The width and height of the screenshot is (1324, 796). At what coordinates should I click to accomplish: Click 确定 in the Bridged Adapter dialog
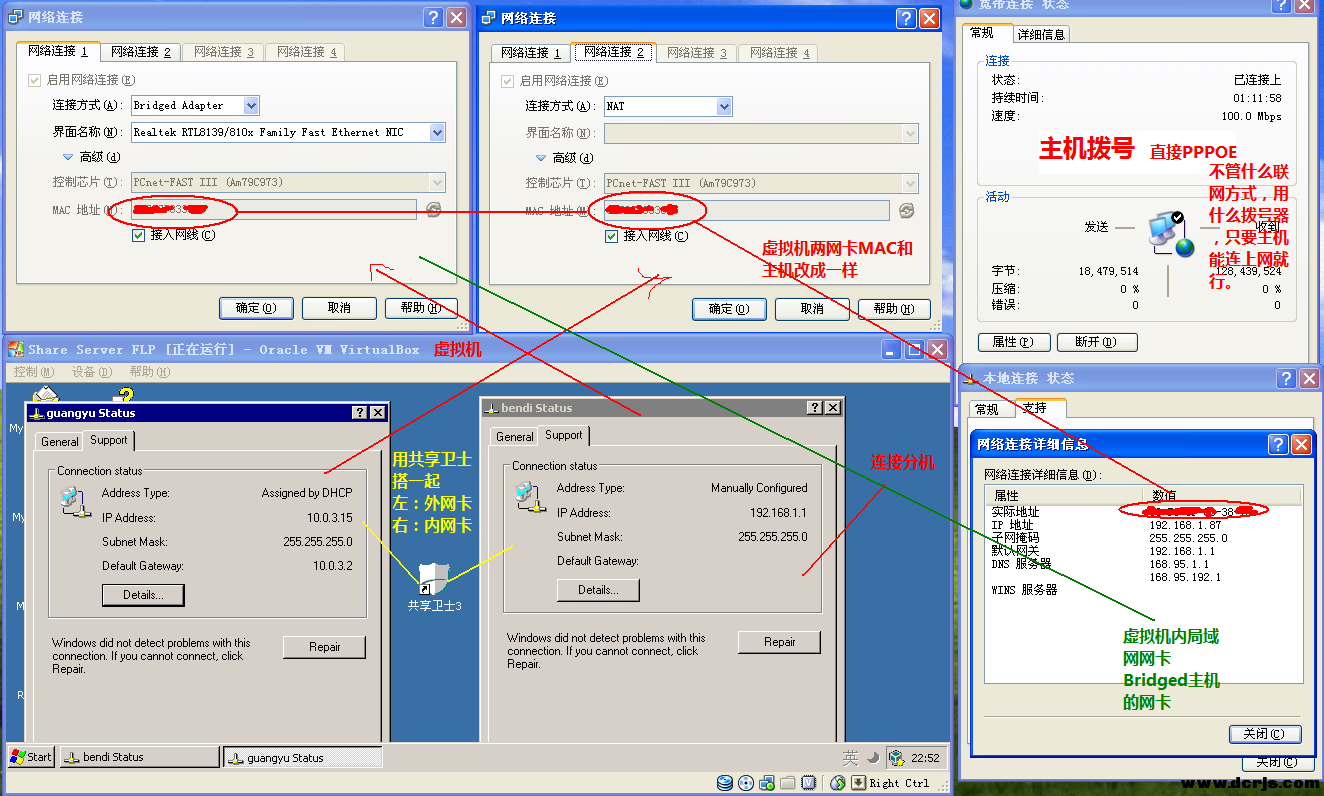(x=256, y=308)
